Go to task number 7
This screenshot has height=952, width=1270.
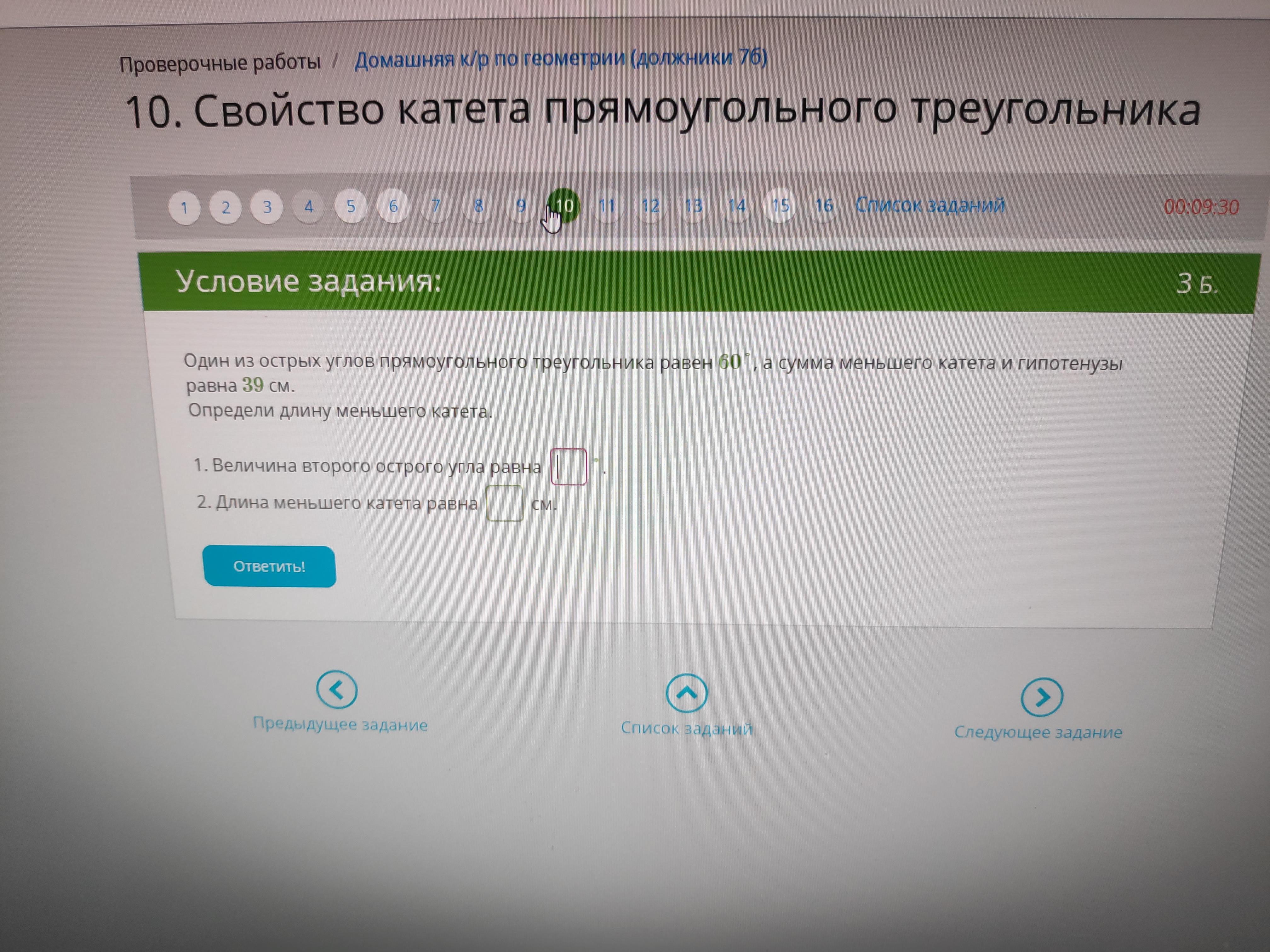tap(436, 206)
